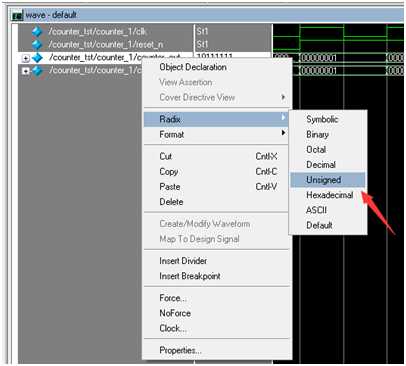Select the /counter_tst/counter_1/reset_n signal

pos(106,44)
